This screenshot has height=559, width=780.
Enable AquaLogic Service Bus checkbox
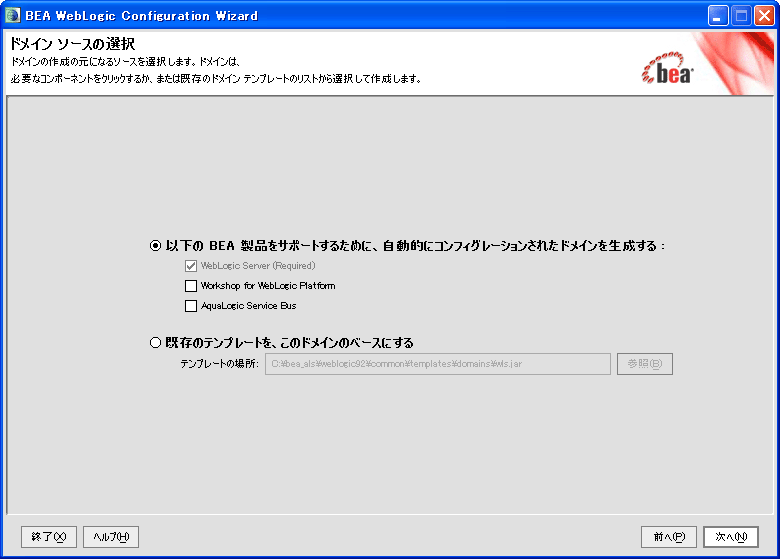pyautogui.click(x=191, y=306)
